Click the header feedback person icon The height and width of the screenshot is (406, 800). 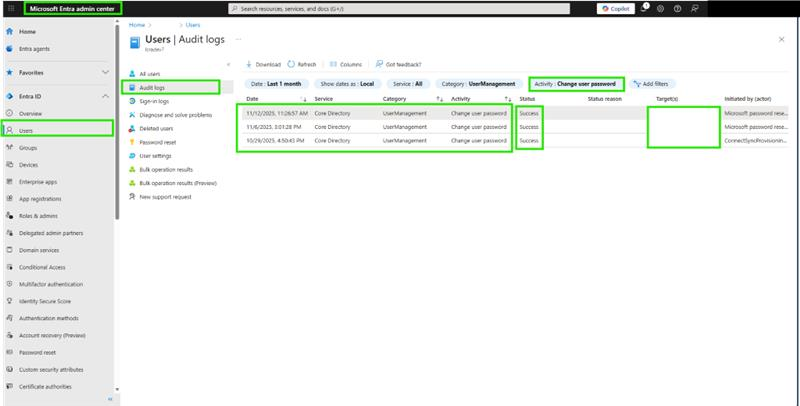click(x=694, y=9)
